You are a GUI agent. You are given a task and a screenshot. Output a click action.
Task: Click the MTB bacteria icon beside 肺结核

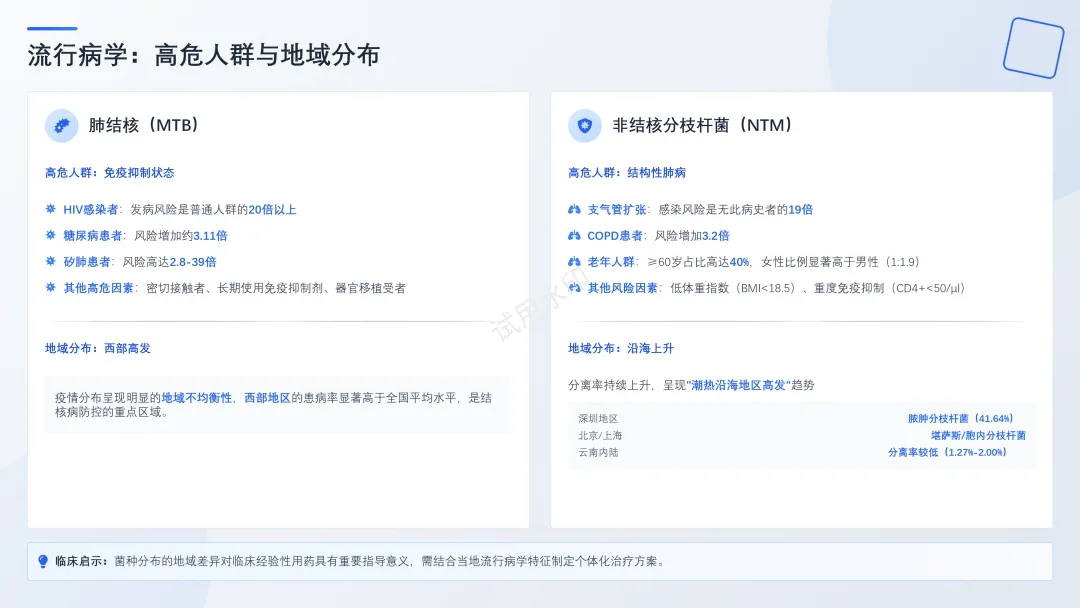[x=62, y=126]
